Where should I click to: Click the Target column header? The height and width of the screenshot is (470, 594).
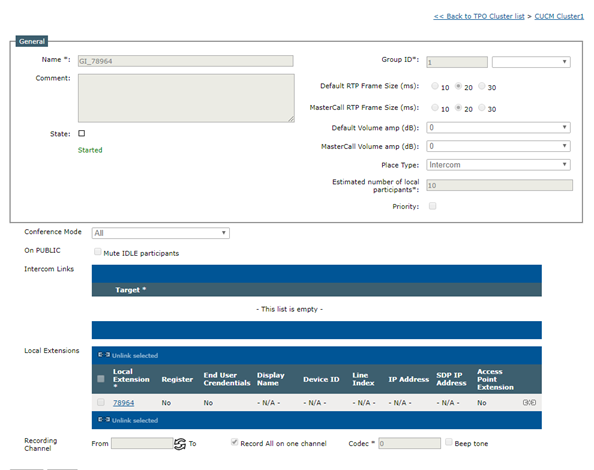point(131,290)
